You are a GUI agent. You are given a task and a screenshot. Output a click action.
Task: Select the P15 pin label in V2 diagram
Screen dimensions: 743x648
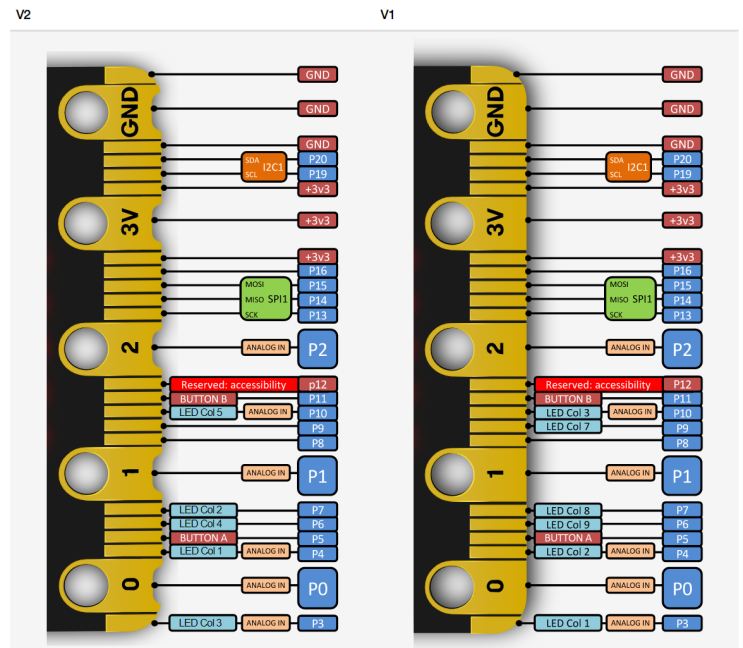point(318,286)
